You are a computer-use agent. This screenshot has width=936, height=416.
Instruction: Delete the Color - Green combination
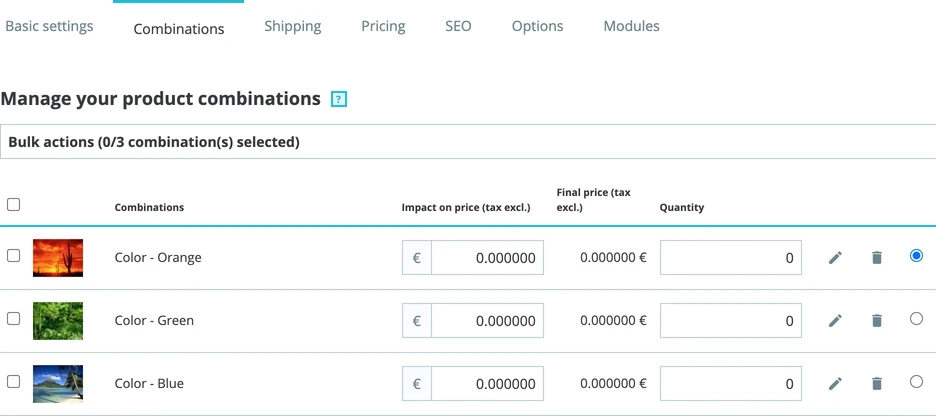(876, 321)
